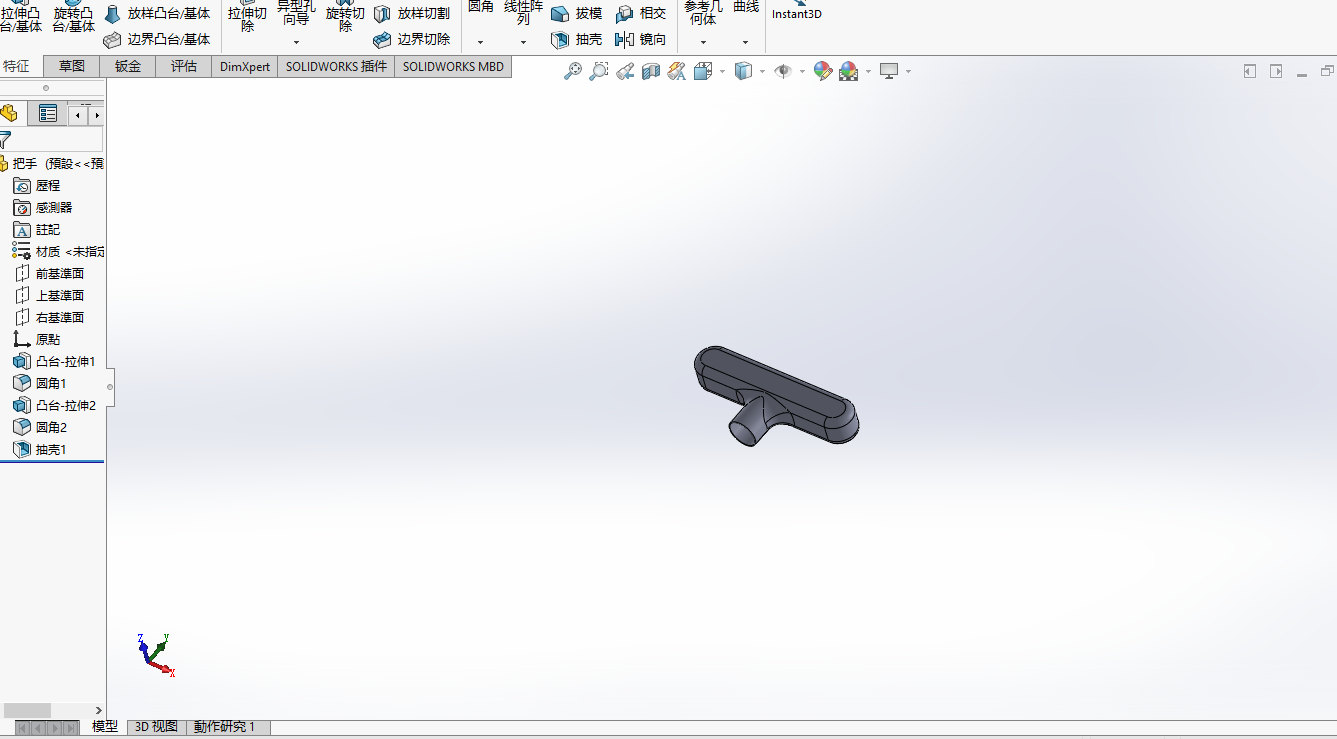This screenshot has height=739, width=1337.
Task: Click the Display Style icon
Action: point(743,71)
